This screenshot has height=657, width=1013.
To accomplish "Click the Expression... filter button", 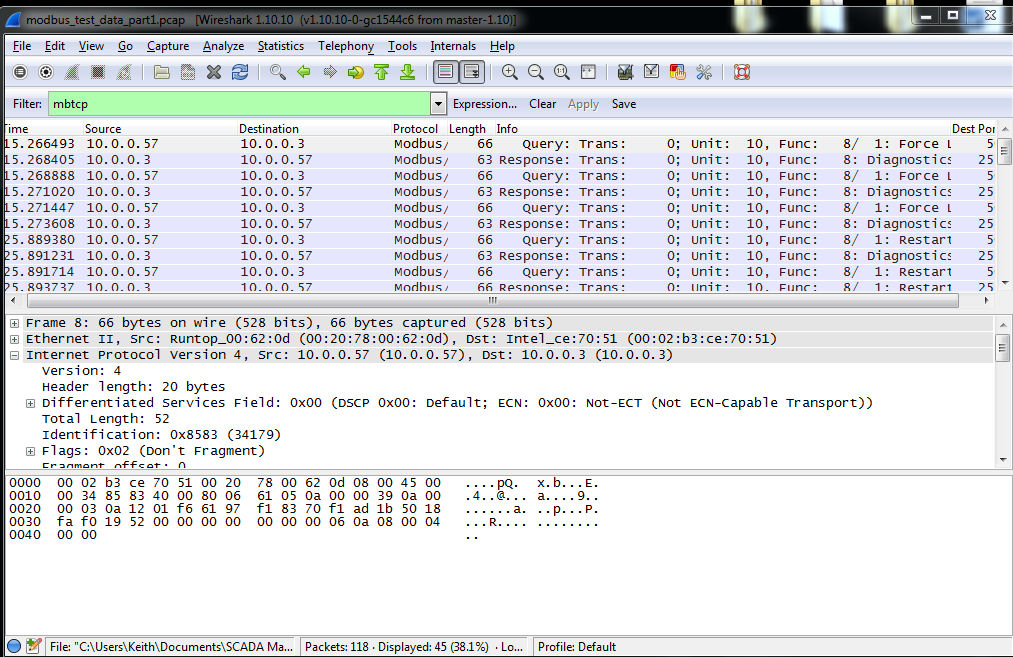I will [485, 104].
